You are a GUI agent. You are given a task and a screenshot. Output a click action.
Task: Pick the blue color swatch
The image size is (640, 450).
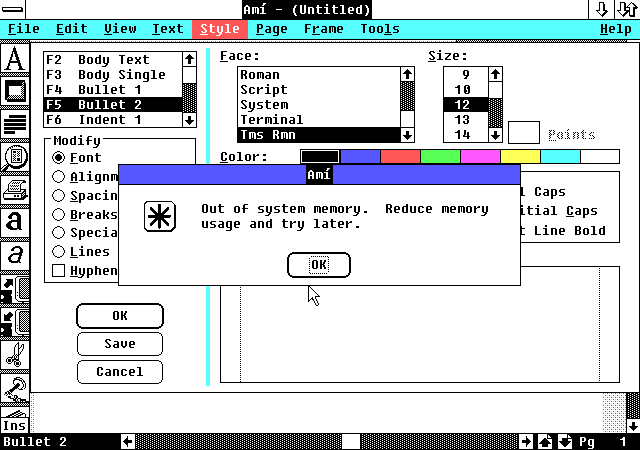[x=360, y=156]
